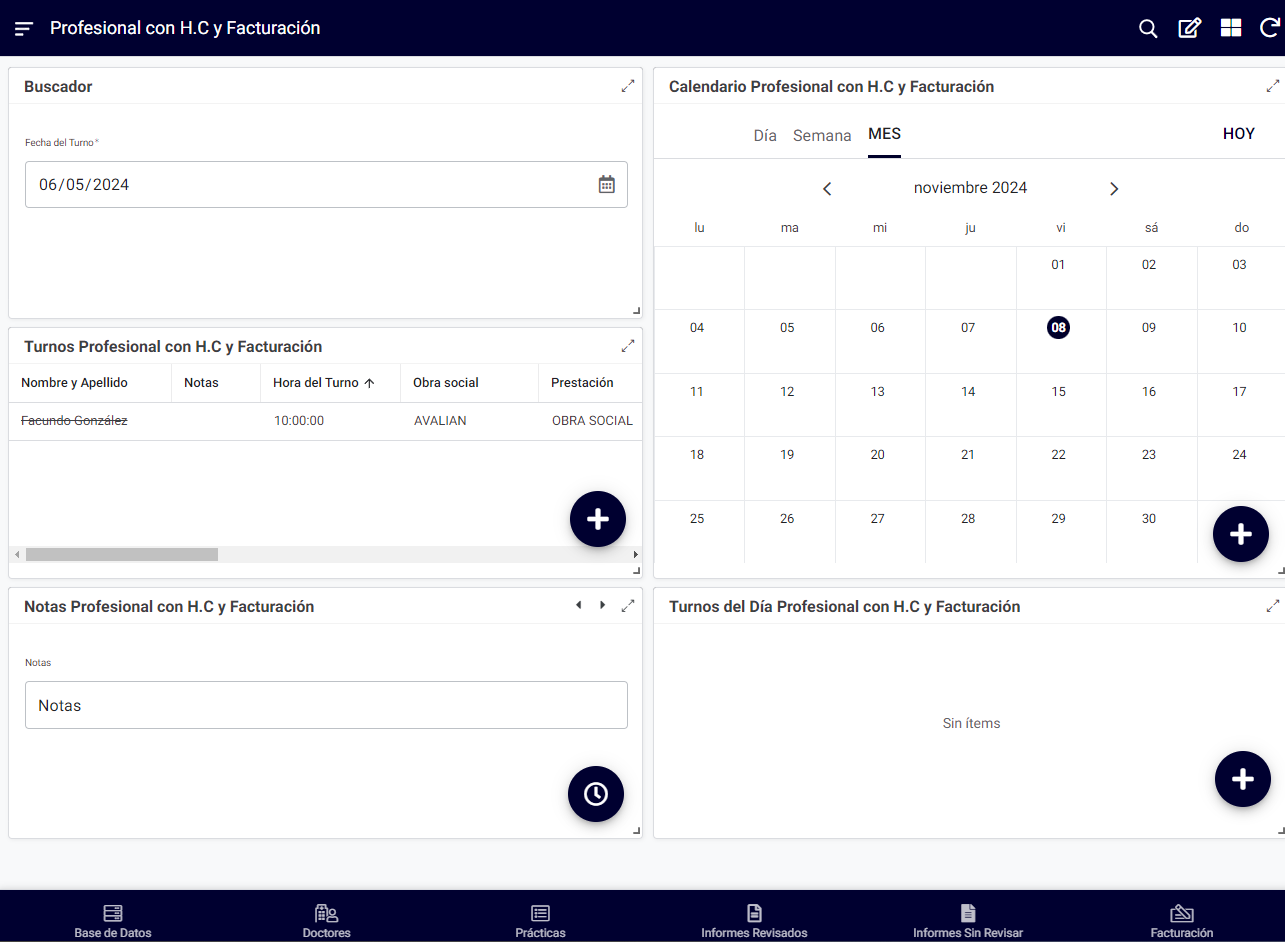The width and height of the screenshot is (1285, 942).
Task: Select the Facundo González row
Action: (x=326, y=421)
